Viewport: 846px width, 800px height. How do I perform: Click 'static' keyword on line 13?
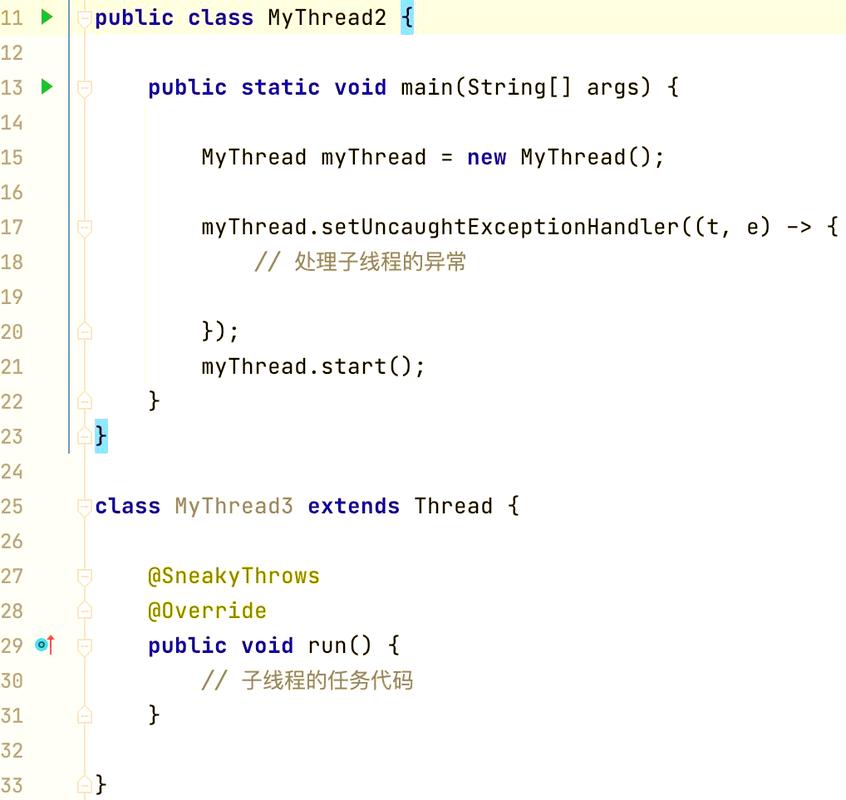281,87
